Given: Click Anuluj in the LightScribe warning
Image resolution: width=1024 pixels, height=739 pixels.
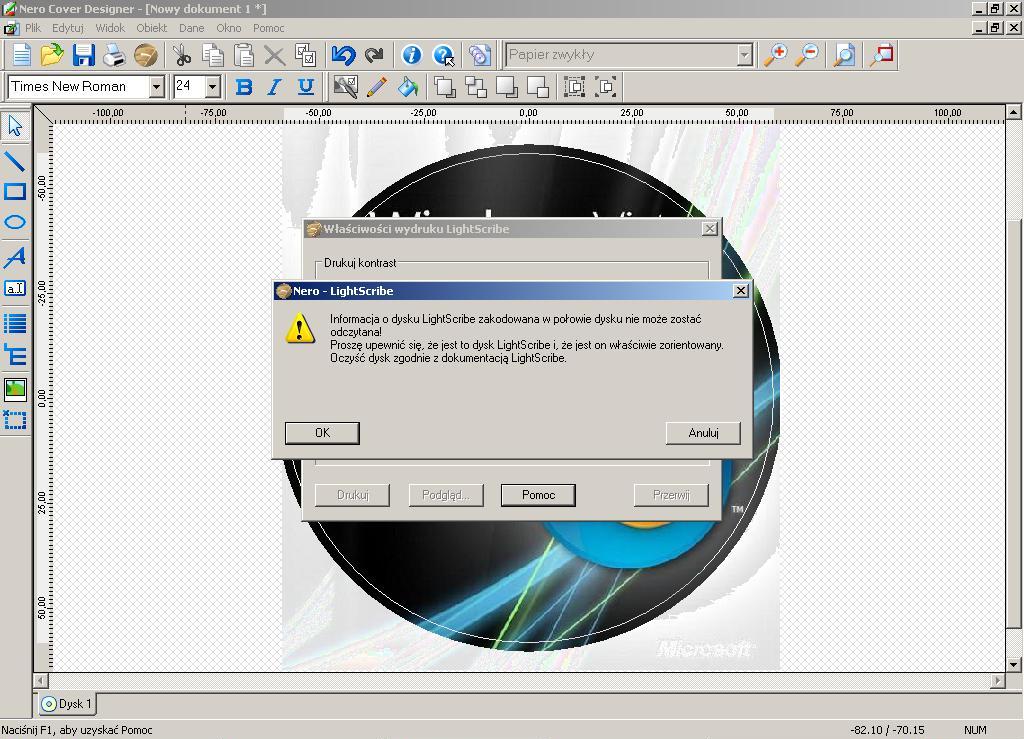Looking at the screenshot, I should coord(703,433).
